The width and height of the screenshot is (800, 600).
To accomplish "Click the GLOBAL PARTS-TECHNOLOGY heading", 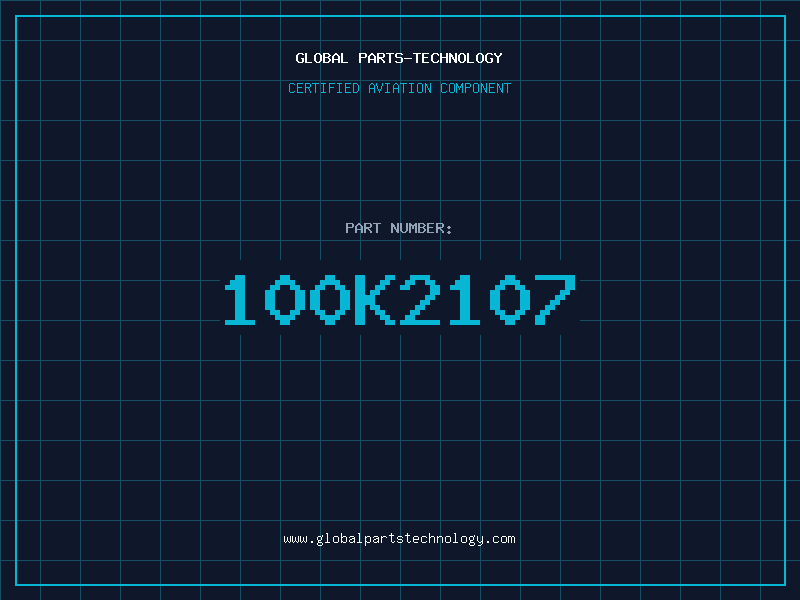I will tap(399, 58).
